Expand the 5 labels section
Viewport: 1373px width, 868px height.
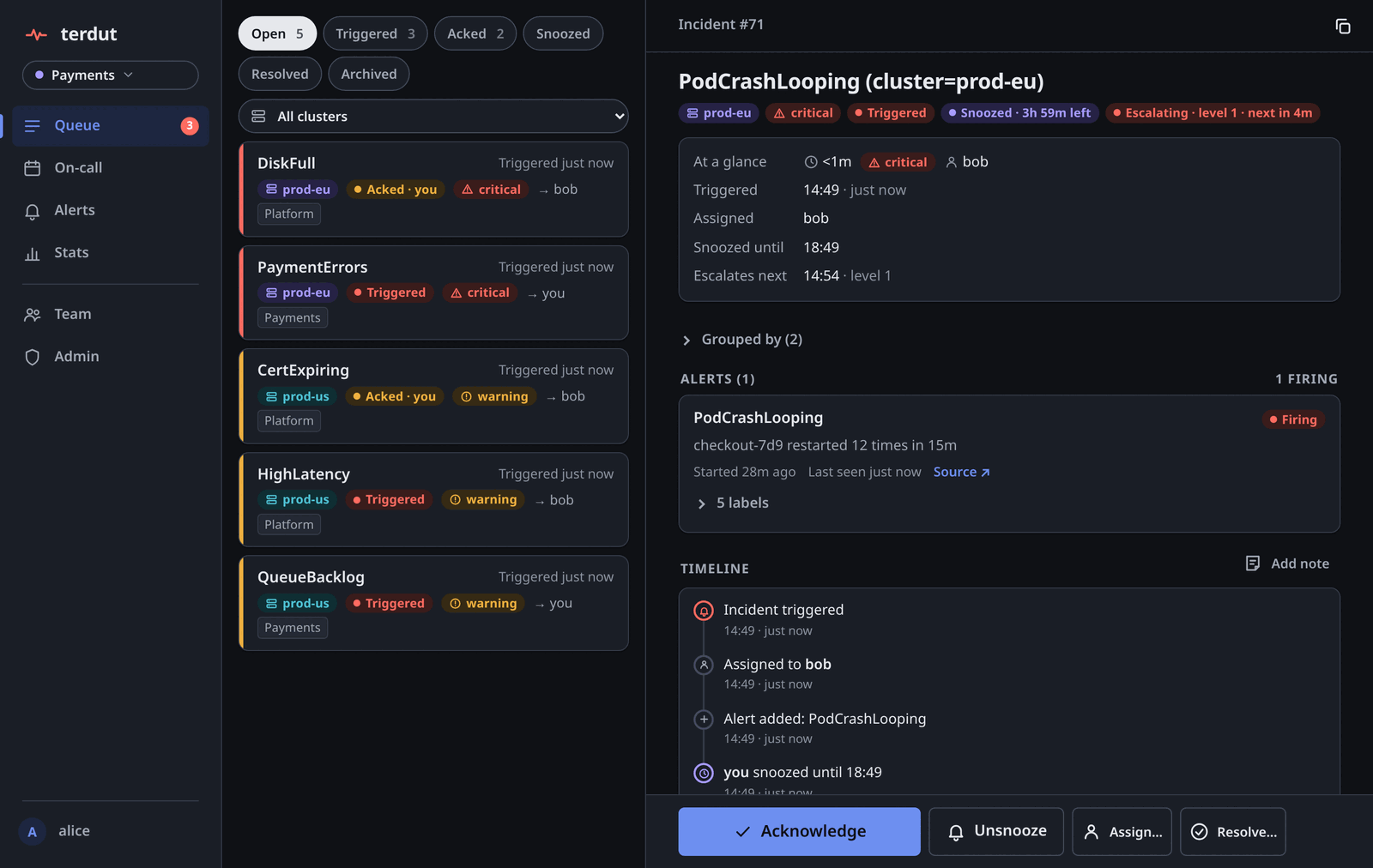coord(733,503)
